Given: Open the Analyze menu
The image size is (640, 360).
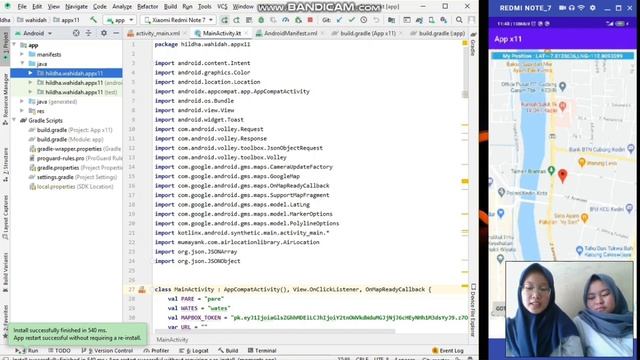Looking at the screenshot, I should [x=122, y=7].
